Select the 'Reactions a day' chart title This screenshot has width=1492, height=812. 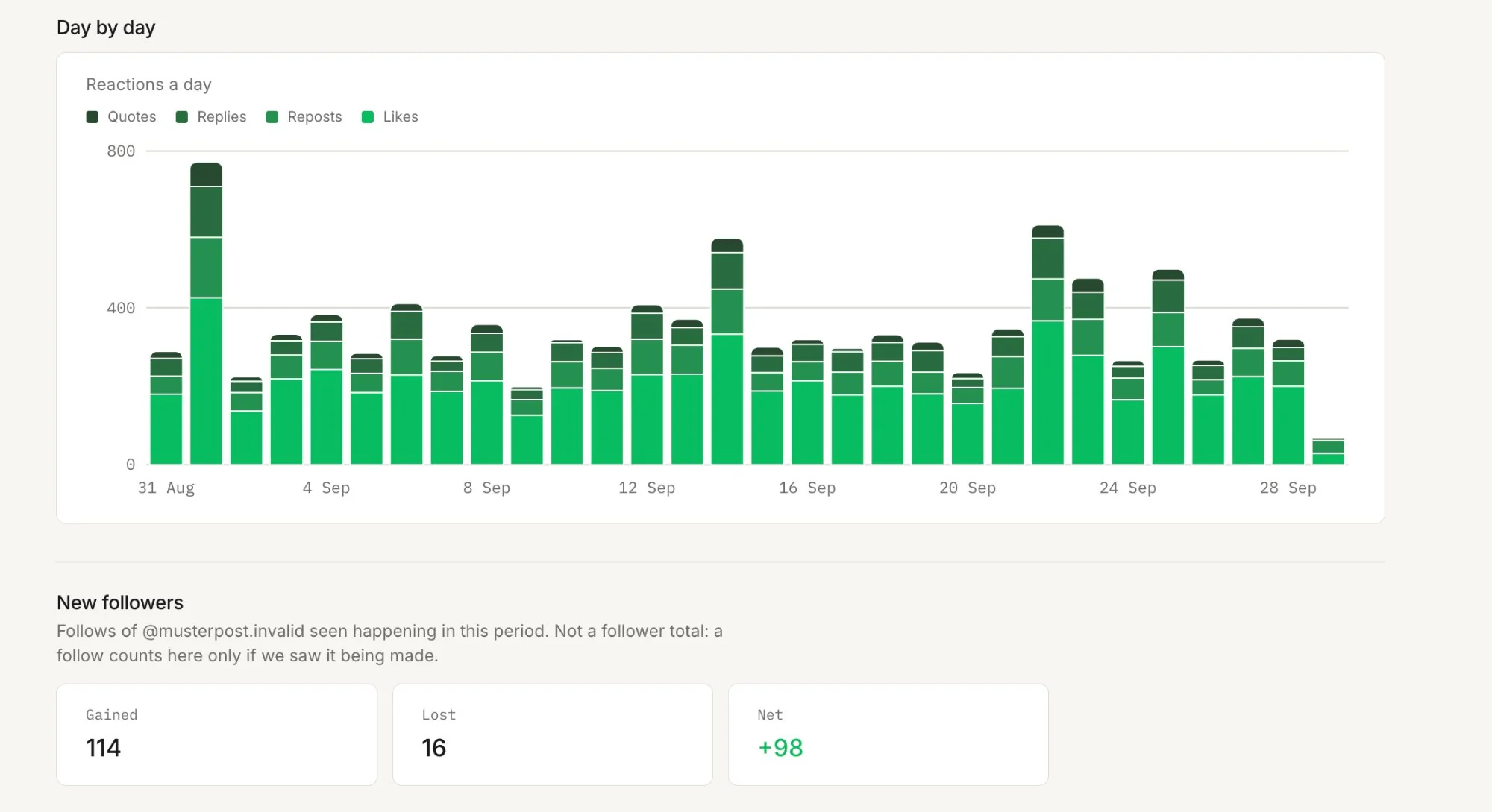tap(149, 84)
